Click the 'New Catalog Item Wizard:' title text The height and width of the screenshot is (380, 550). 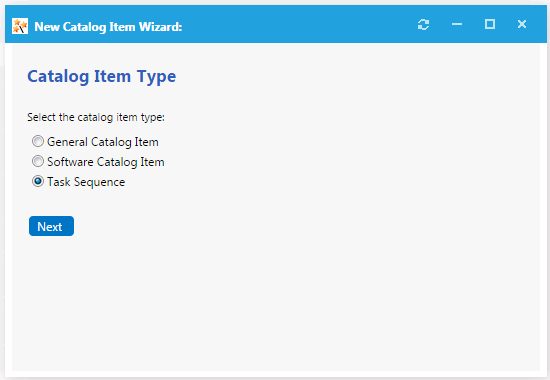[x=108, y=27]
